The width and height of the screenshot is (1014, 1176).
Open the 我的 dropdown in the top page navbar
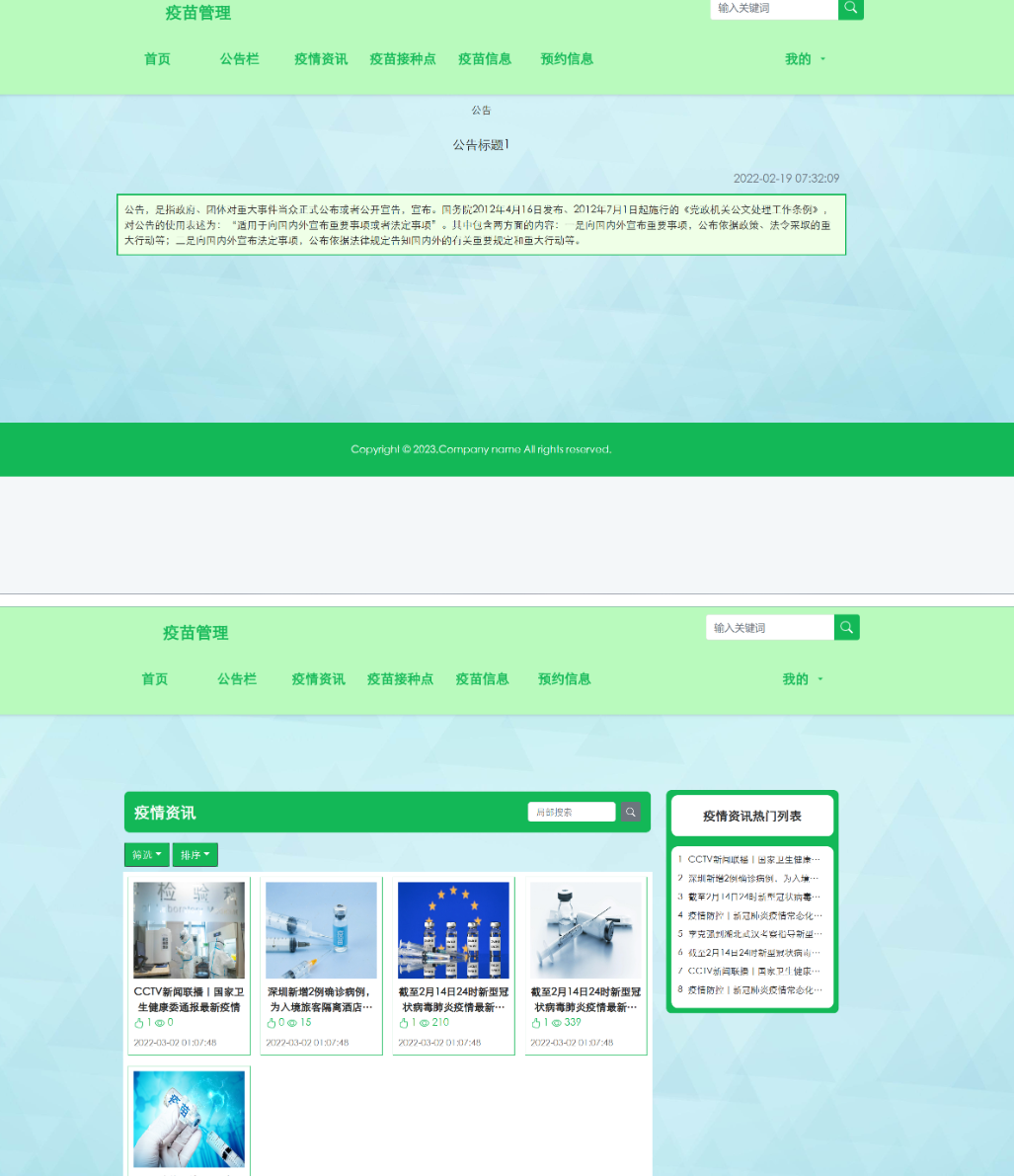coord(805,58)
